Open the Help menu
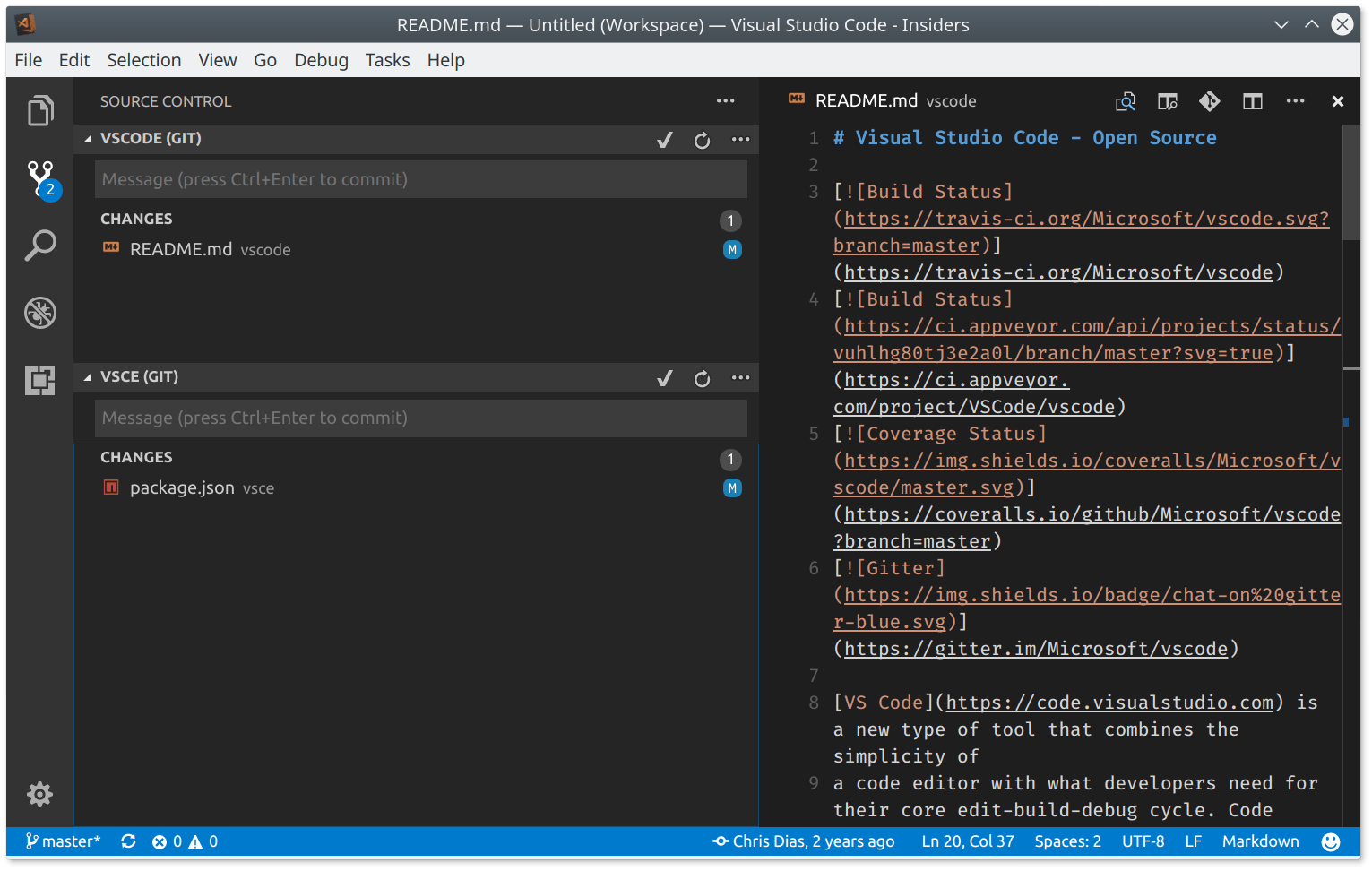 (446, 60)
